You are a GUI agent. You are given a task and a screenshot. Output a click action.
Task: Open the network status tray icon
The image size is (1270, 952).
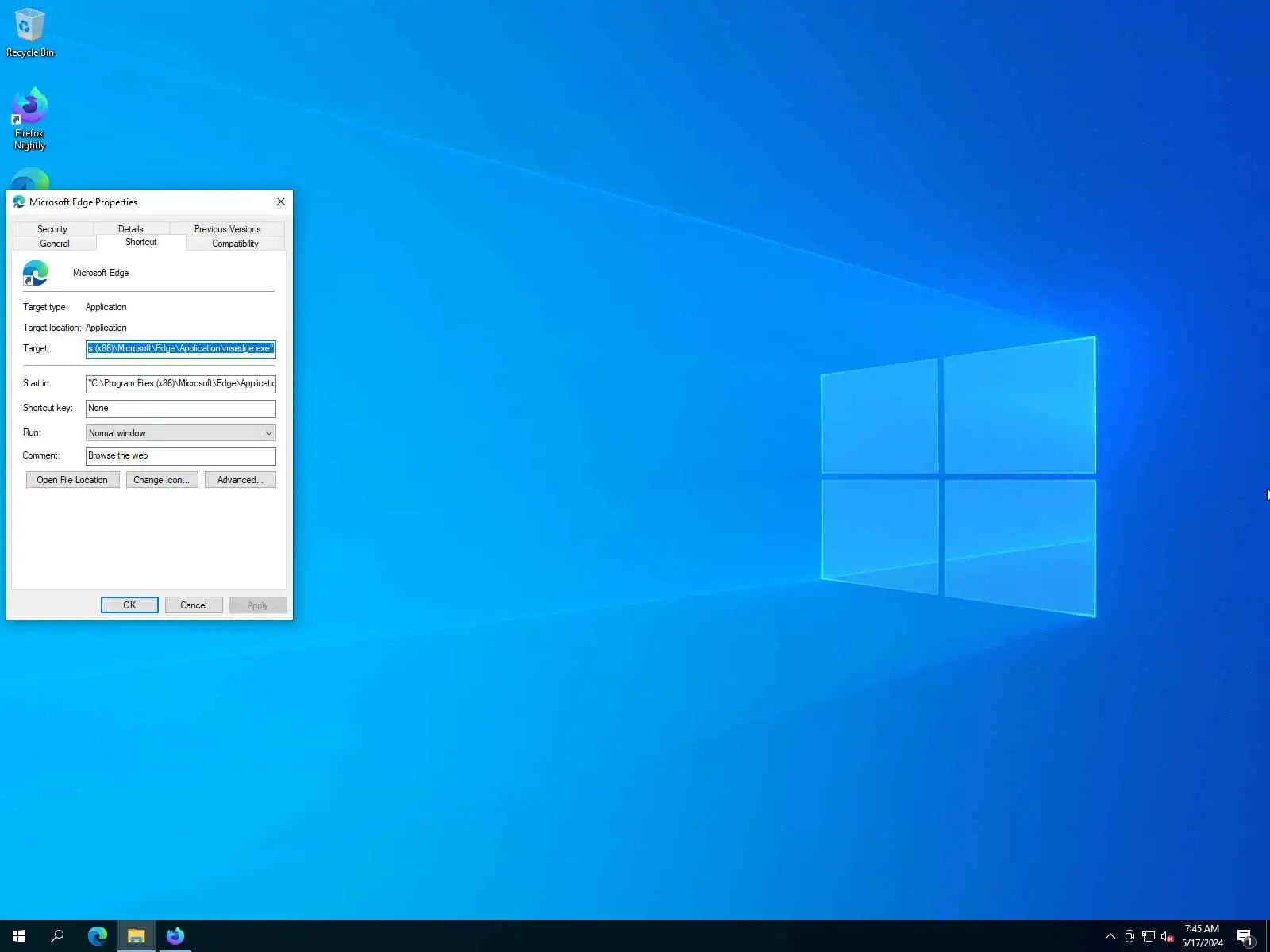(1149, 936)
